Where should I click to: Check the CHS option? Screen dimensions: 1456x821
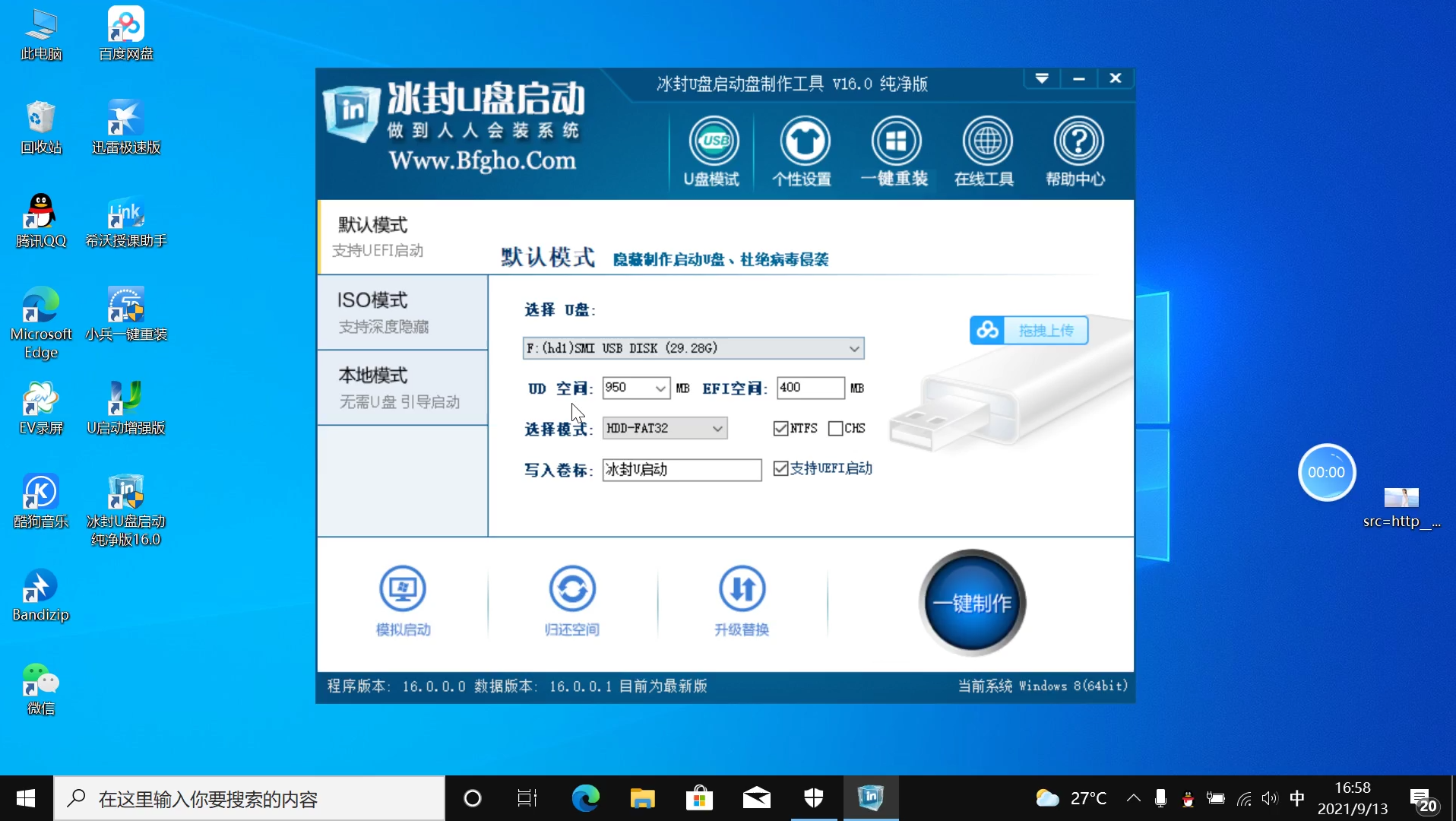pyautogui.click(x=836, y=428)
